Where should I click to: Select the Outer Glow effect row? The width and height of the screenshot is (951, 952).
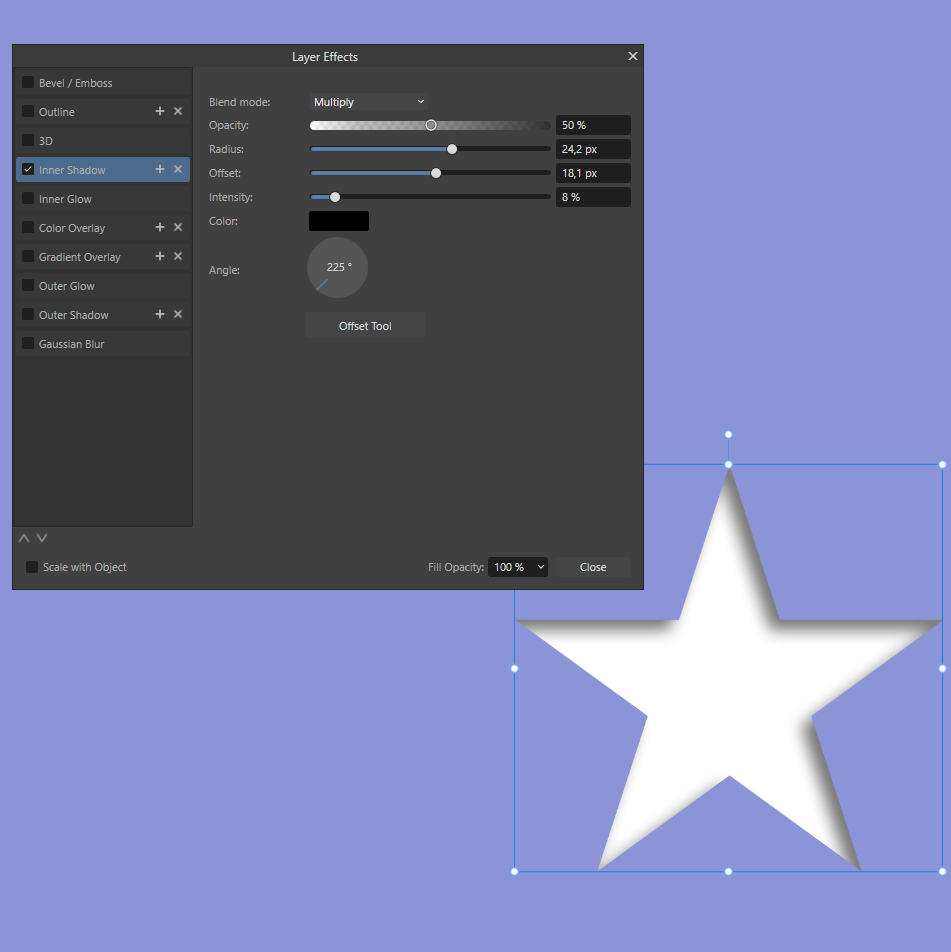click(103, 285)
